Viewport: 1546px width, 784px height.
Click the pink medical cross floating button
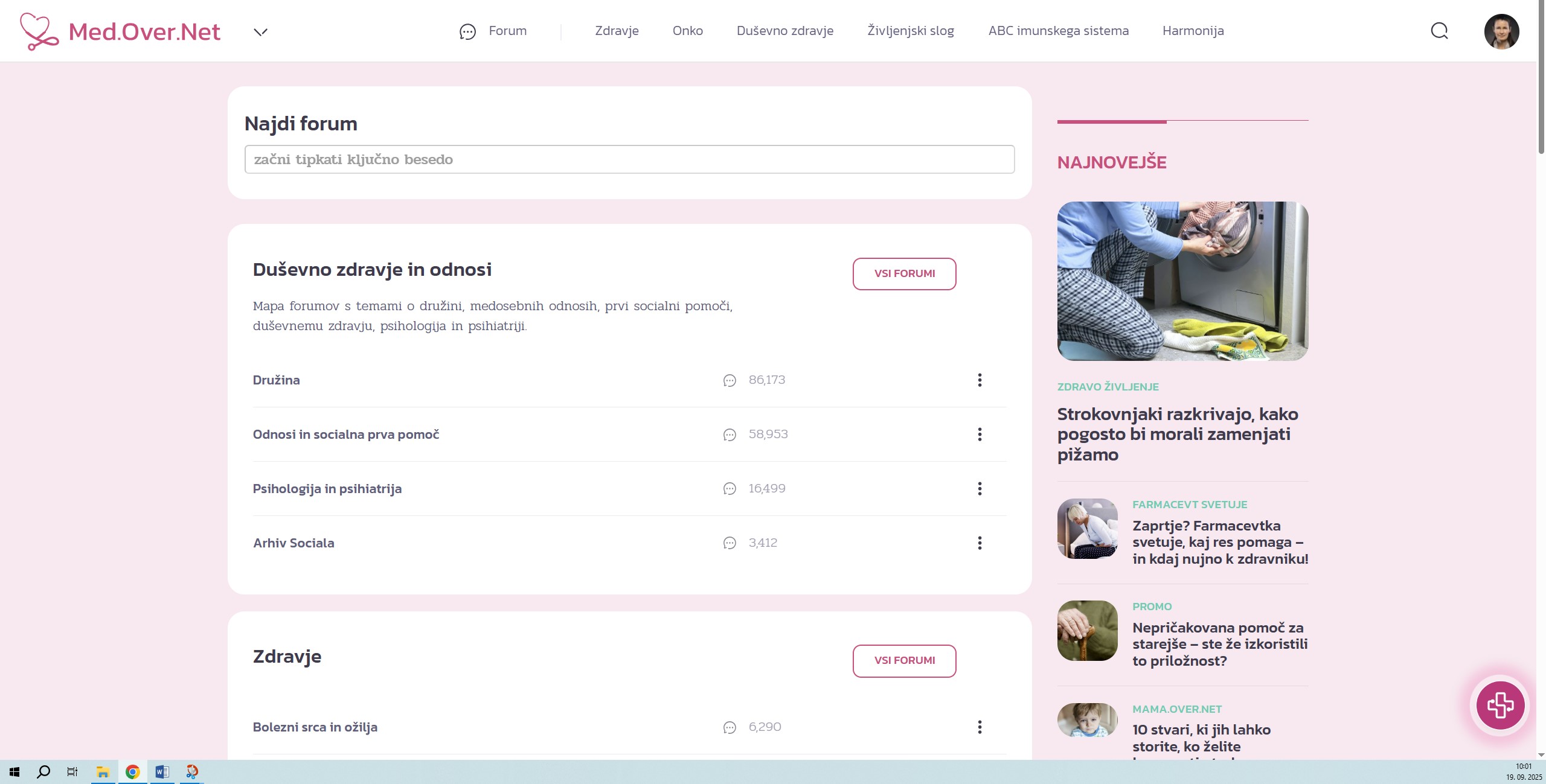click(1500, 705)
